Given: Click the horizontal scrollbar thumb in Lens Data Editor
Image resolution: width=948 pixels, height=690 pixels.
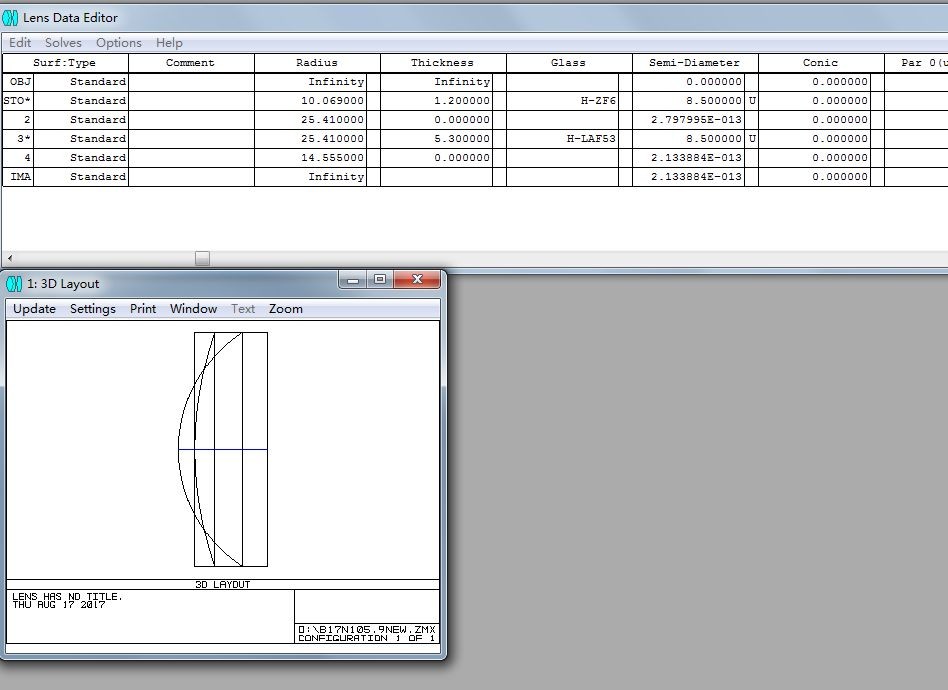Looking at the screenshot, I should pyautogui.click(x=203, y=258).
